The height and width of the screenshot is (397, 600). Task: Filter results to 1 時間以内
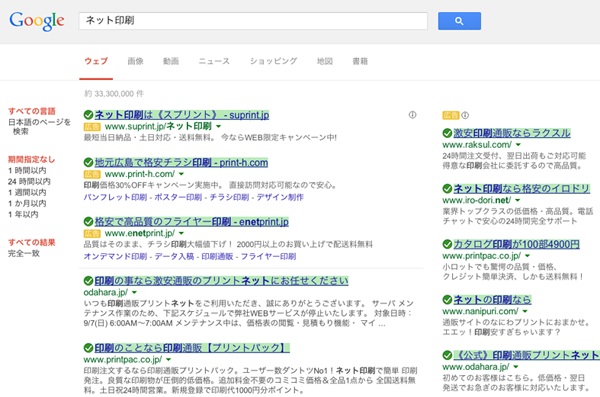tap(27, 170)
